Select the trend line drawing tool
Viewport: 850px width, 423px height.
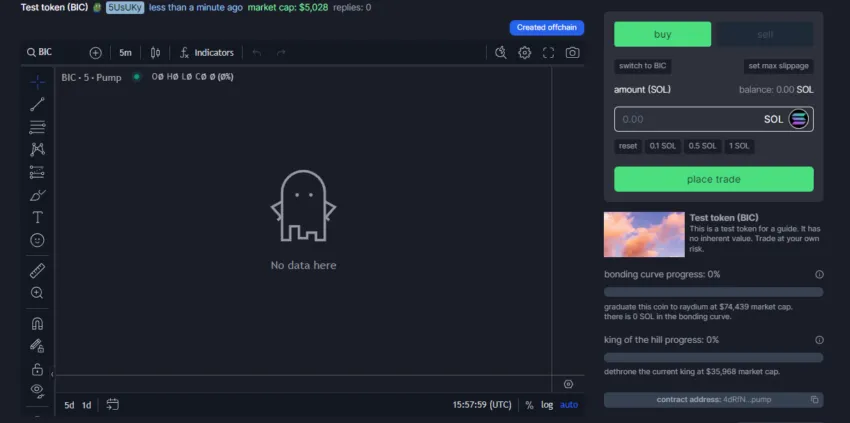pos(37,103)
